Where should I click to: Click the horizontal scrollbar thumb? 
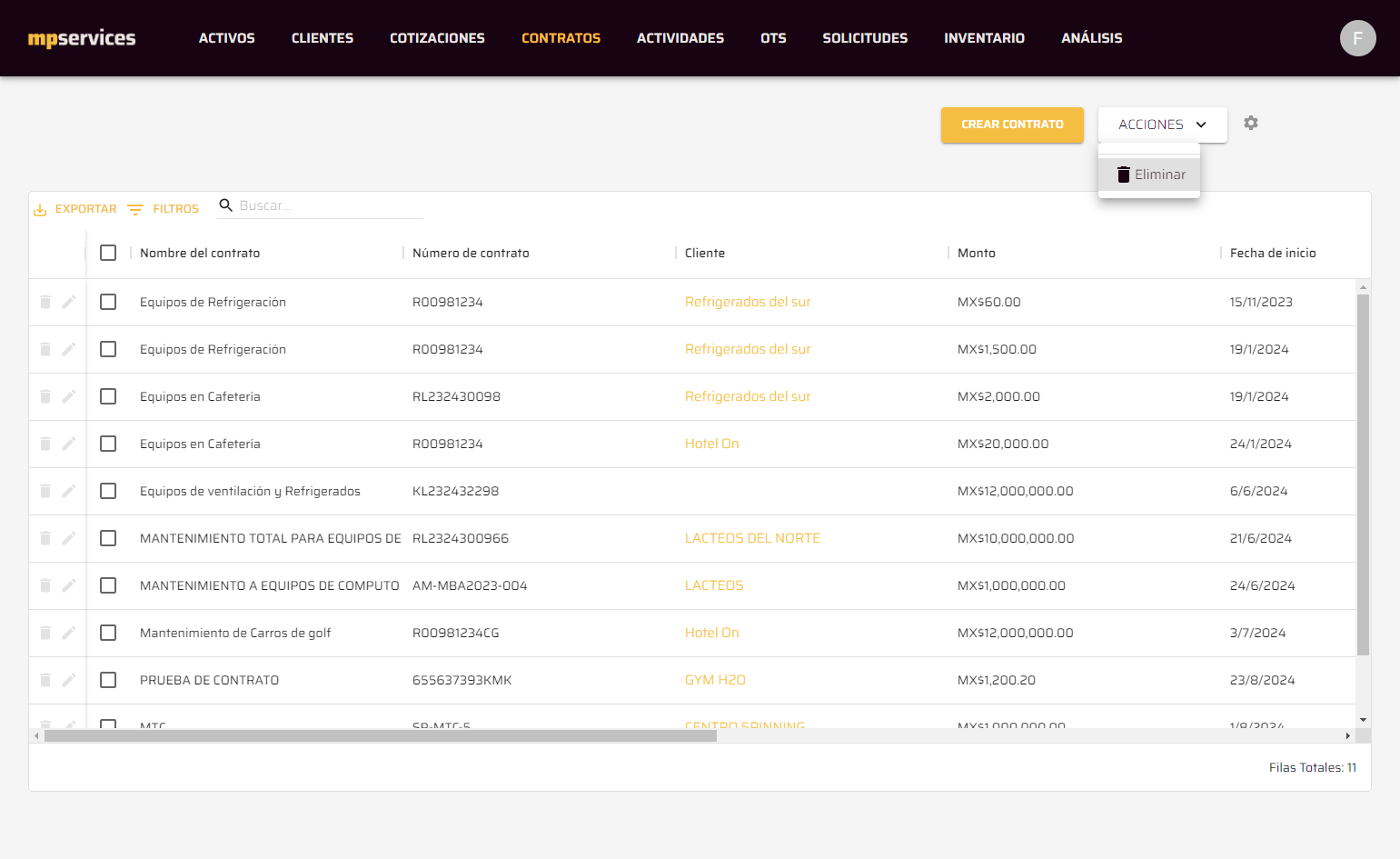pos(380,736)
